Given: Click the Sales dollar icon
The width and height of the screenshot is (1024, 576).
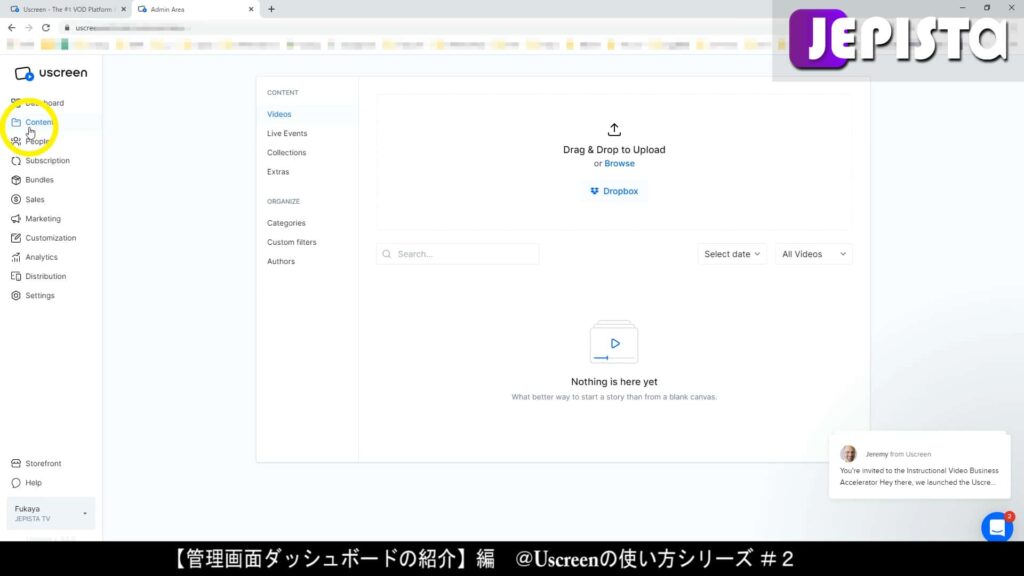Looking at the screenshot, I should [16, 199].
